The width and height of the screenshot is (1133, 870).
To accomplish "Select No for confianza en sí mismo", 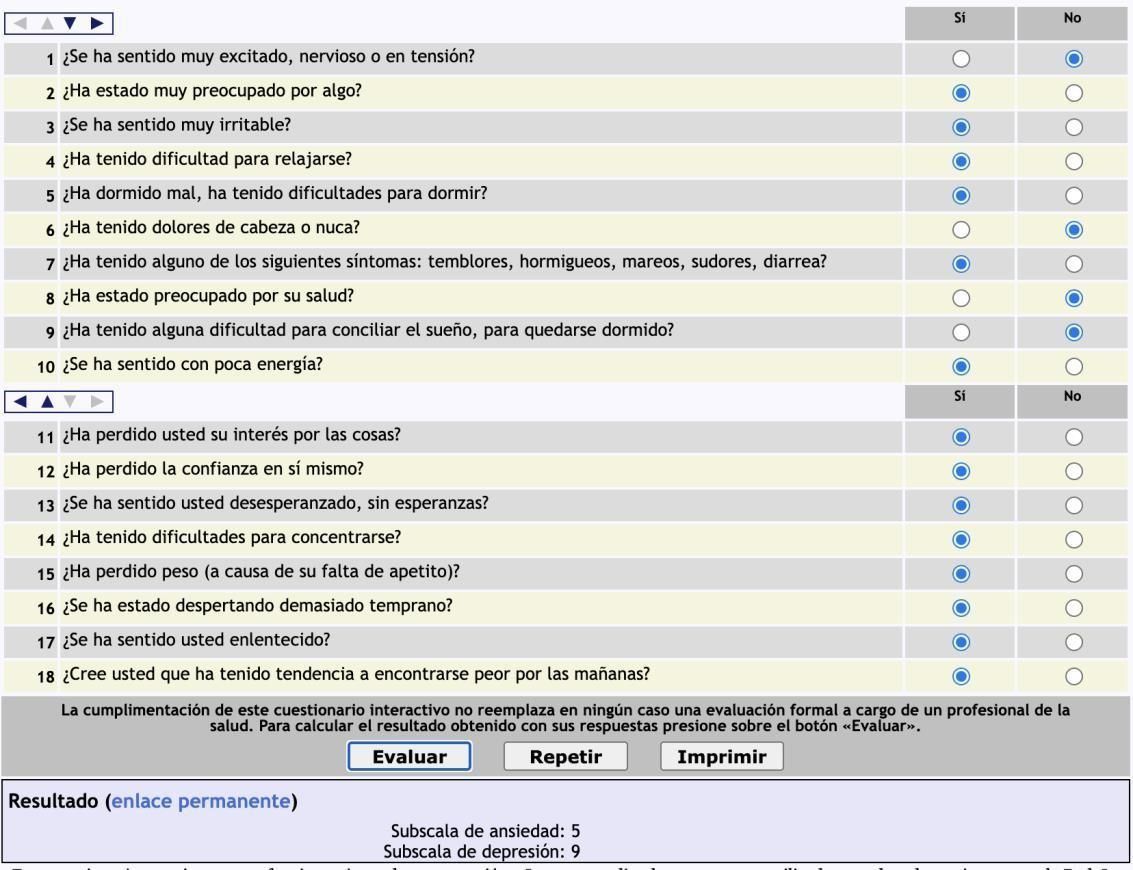I will pos(1074,471).
